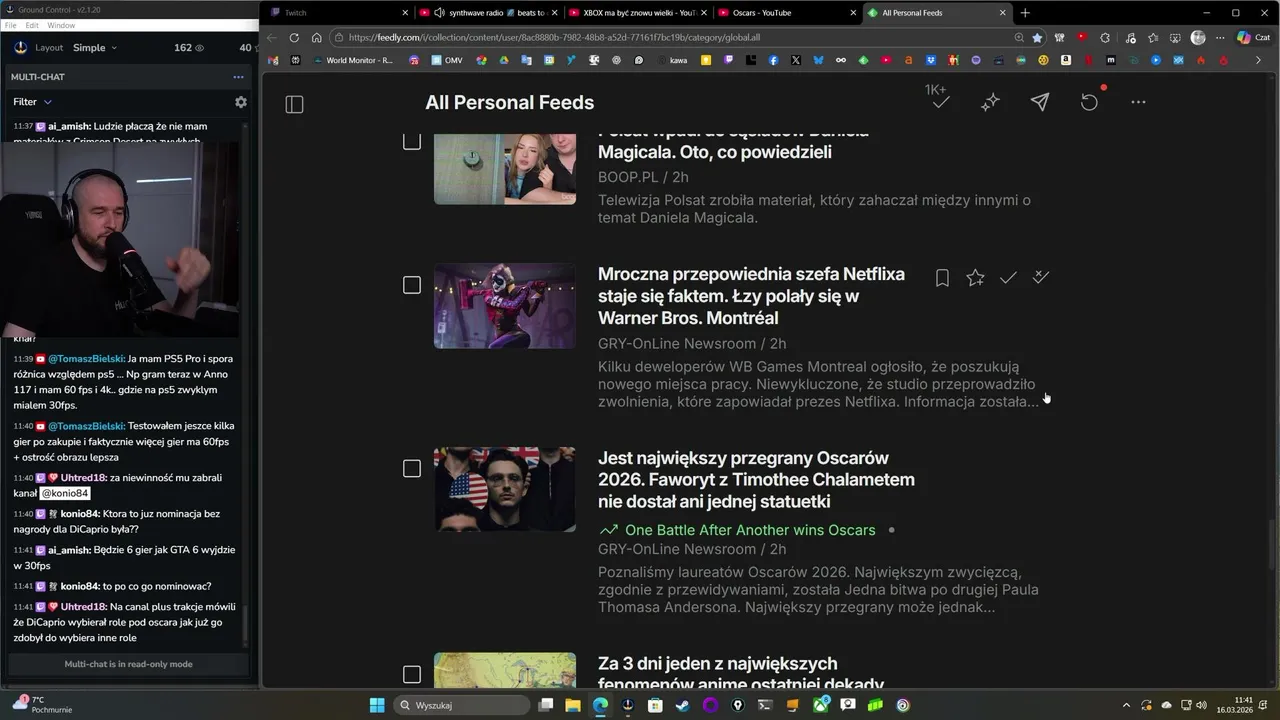1280x720 pixels.
Task: Switch to the XBOX ma być znowu wielki tab
Action: click(x=638, y=13)
